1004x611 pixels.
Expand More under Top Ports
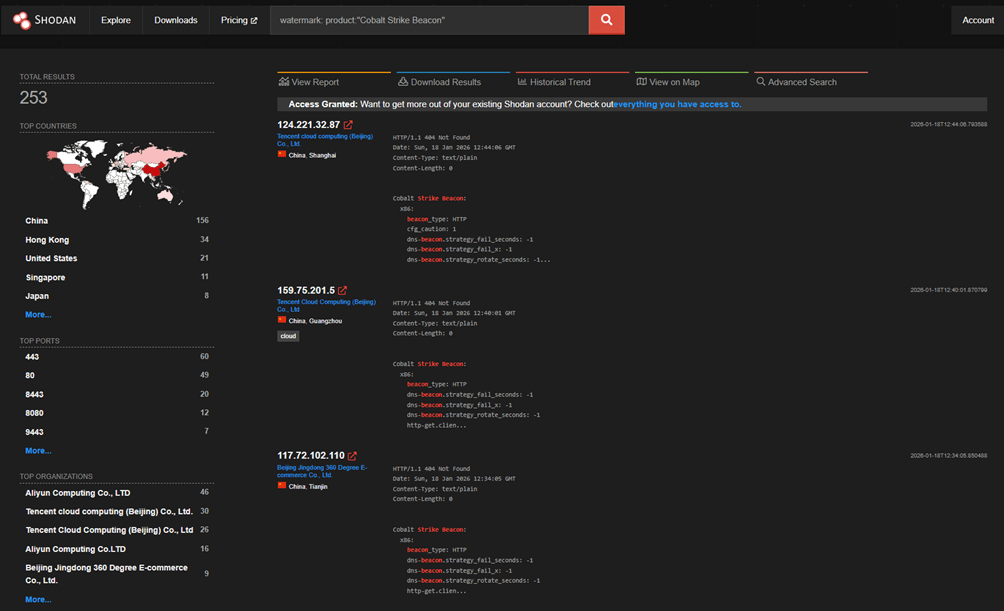pos(38,451)
